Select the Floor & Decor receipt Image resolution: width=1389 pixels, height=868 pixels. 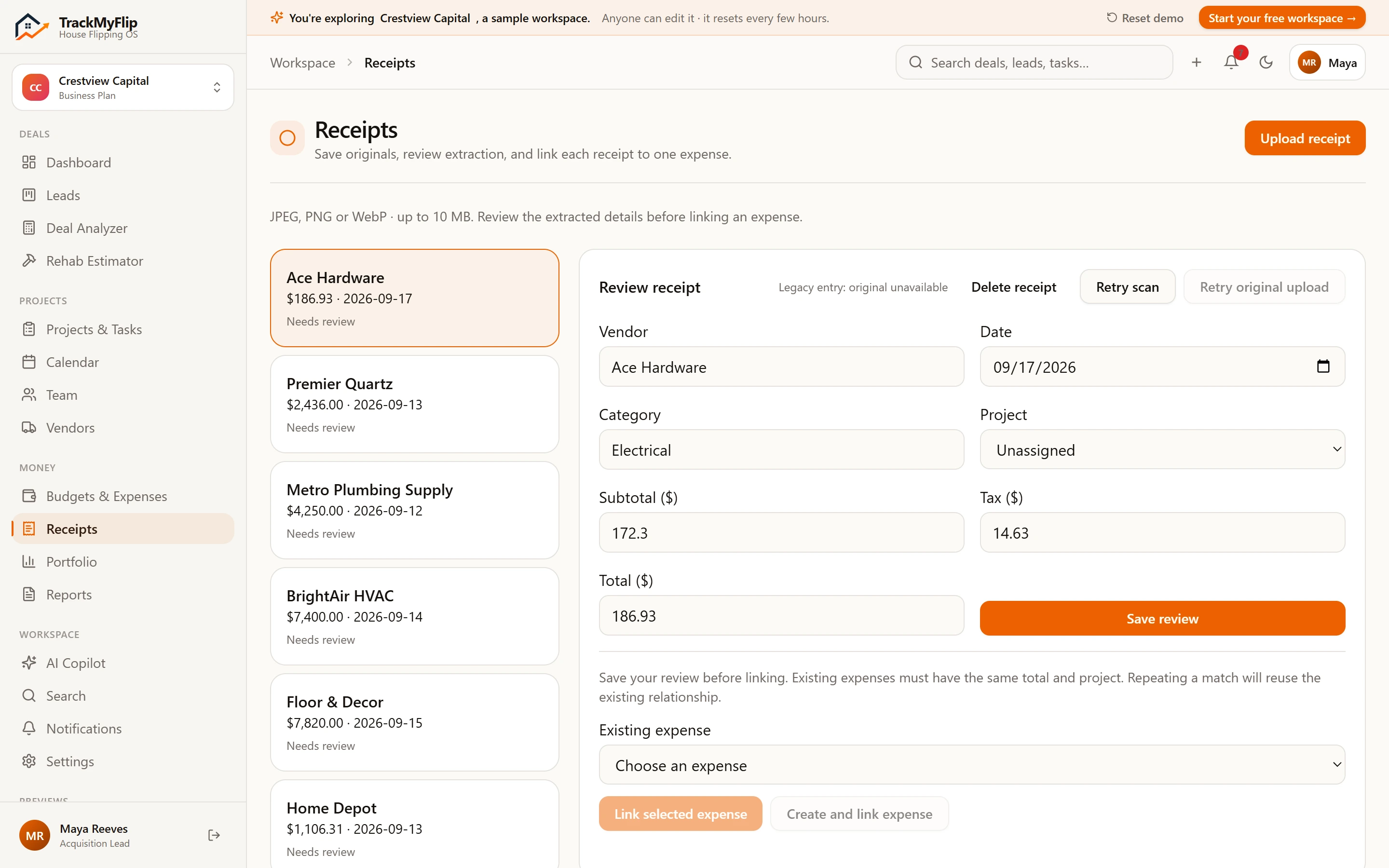[414, 722]
